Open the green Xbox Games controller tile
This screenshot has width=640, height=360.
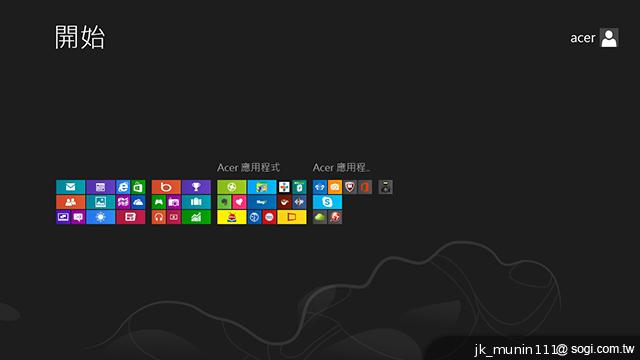pyautogui.click(x=158, y=202)
